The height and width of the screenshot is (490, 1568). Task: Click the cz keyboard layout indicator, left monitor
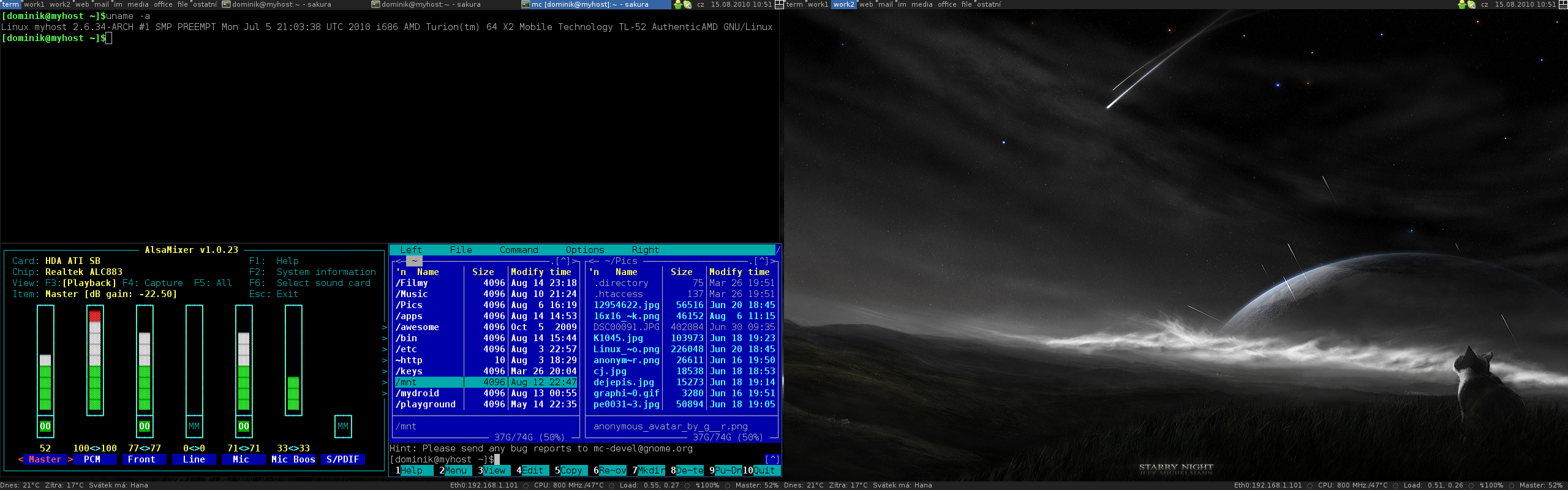point(701,4)
